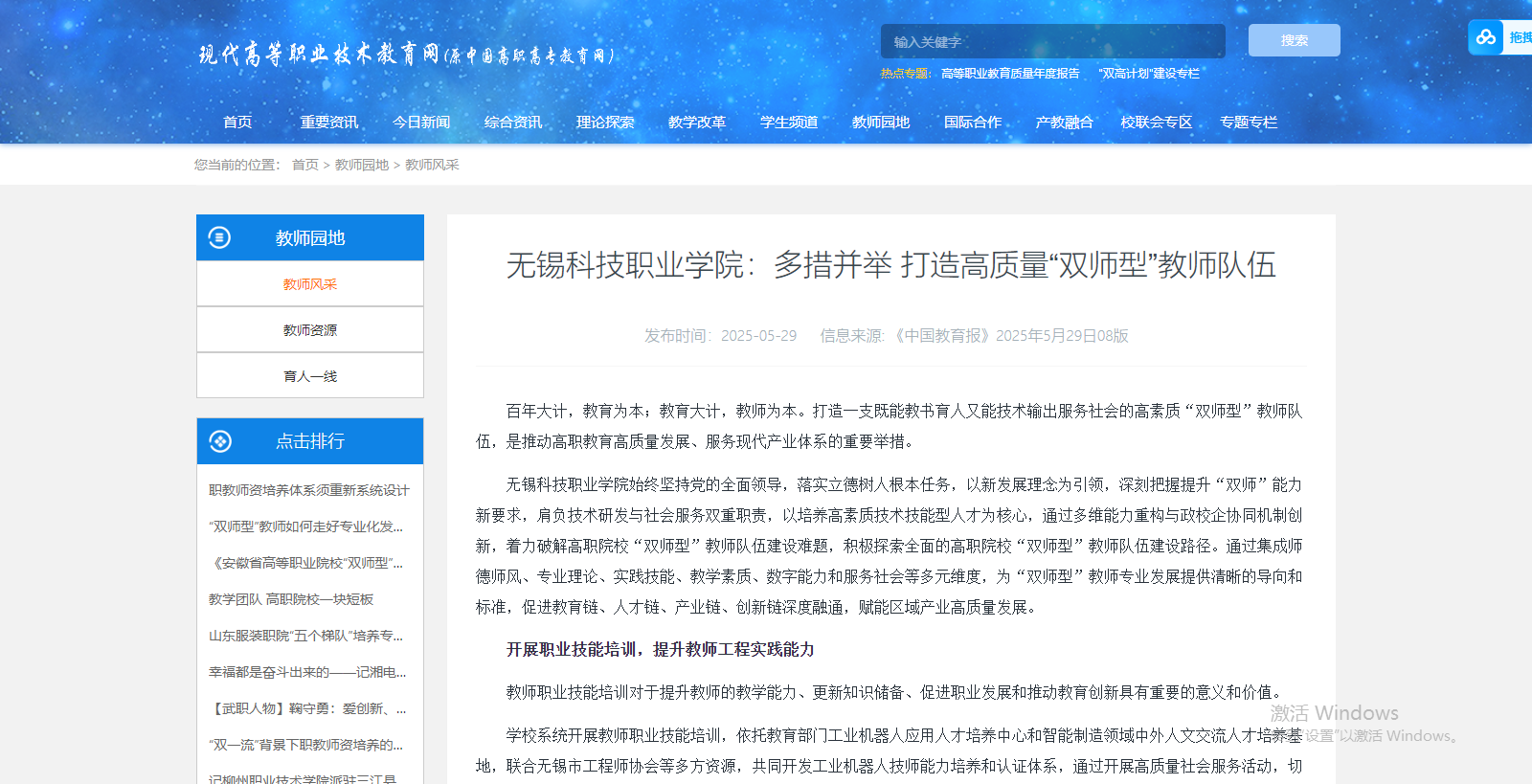Click the site logo title 现代高等职业技术教育网
The image size is (1532, 784).
click(405, 55)
